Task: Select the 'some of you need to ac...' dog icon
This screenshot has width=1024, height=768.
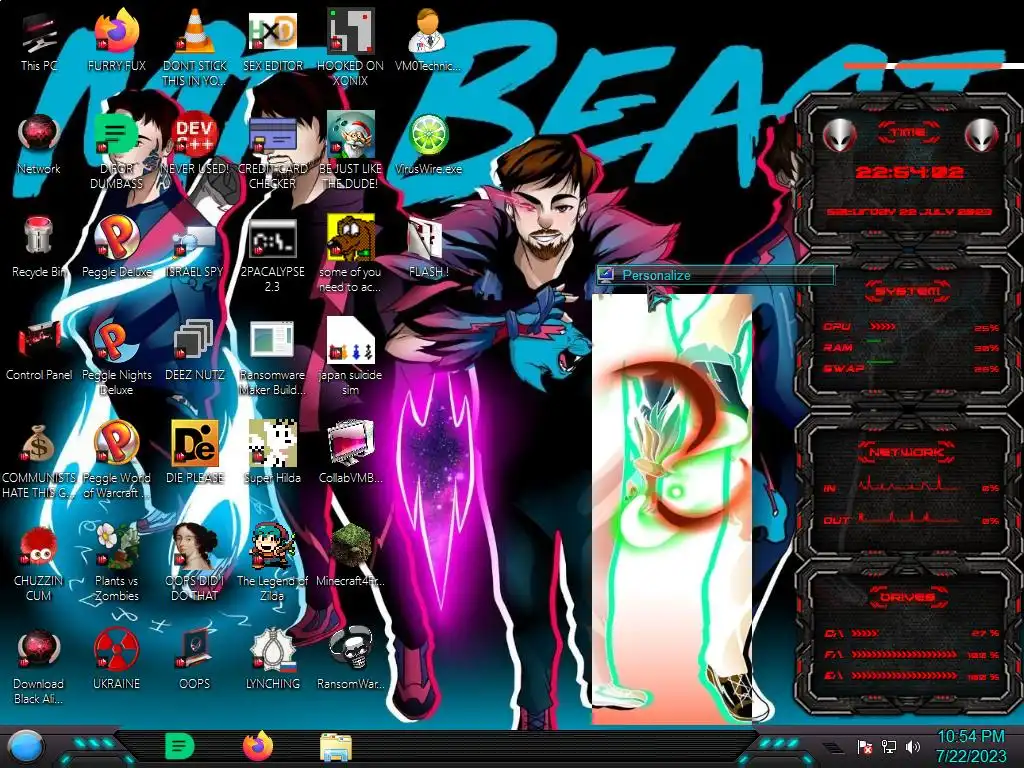Action: coord(351,253)
